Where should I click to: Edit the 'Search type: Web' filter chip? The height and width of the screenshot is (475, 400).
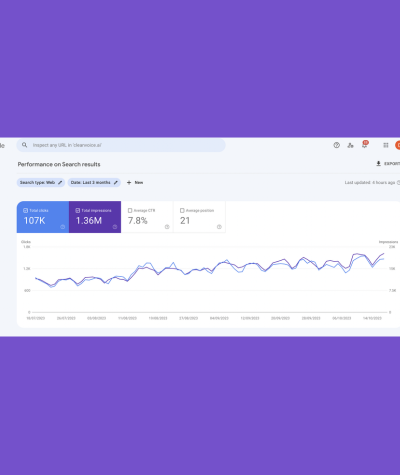point(41,182)
